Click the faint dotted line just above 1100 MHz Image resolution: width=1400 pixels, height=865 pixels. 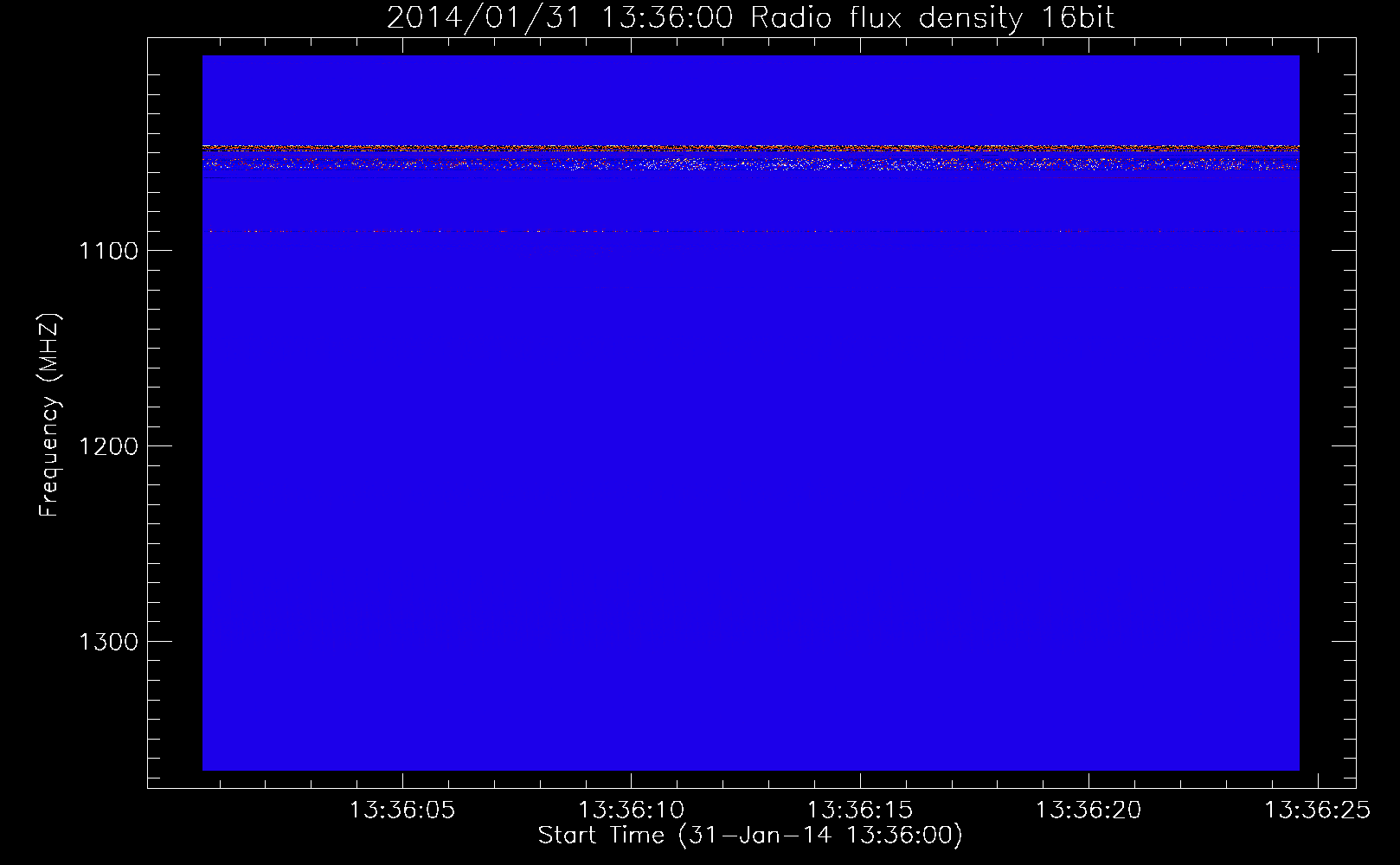tap(750, 232)
